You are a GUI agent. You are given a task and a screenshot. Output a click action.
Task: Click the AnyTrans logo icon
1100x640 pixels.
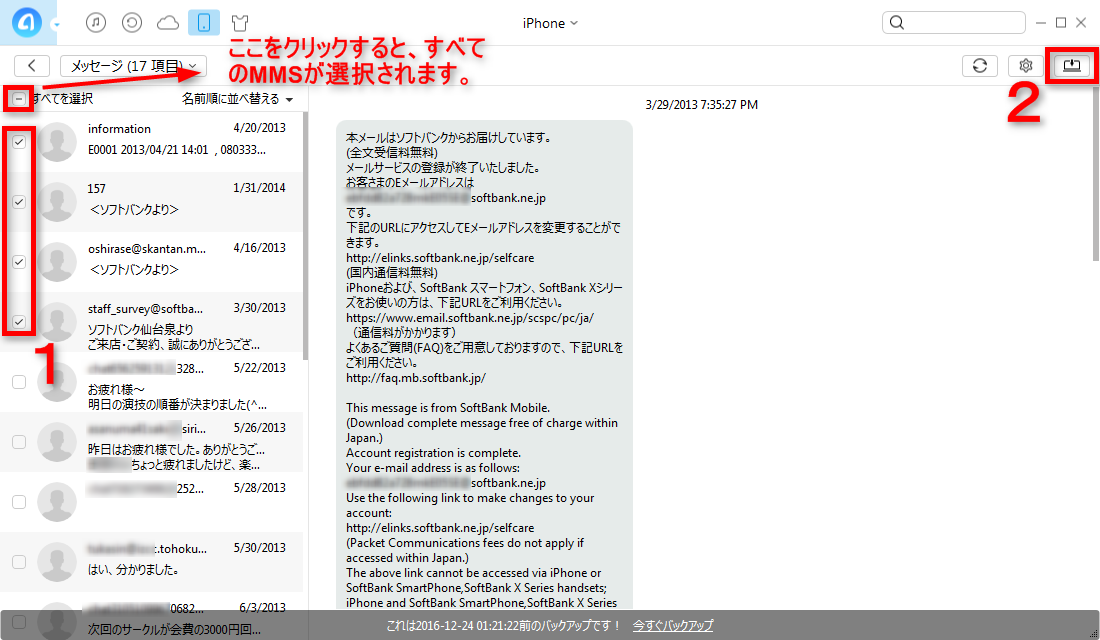(x=26, y=22)
